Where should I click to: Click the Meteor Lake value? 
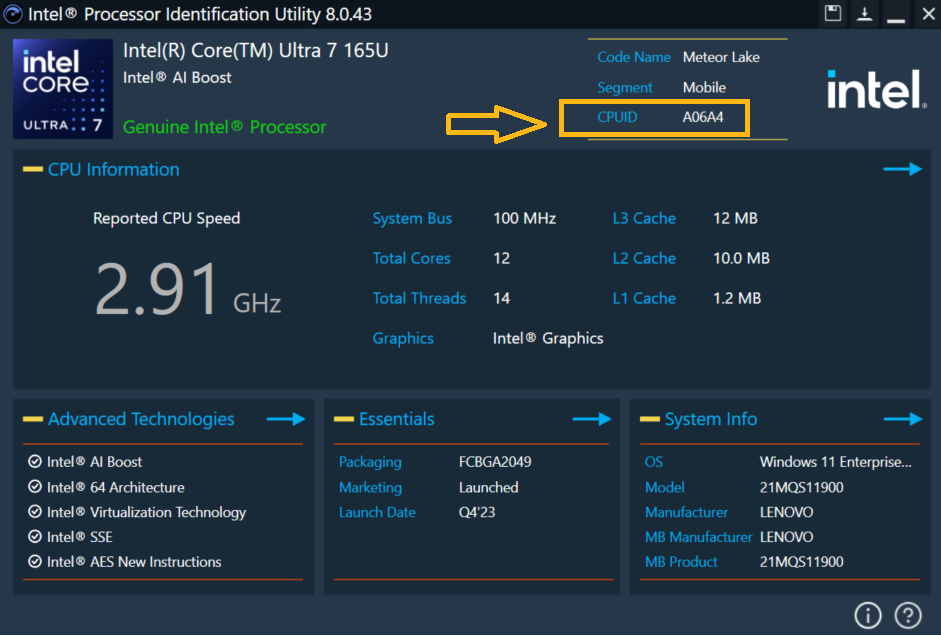click(x=721, y=57)
